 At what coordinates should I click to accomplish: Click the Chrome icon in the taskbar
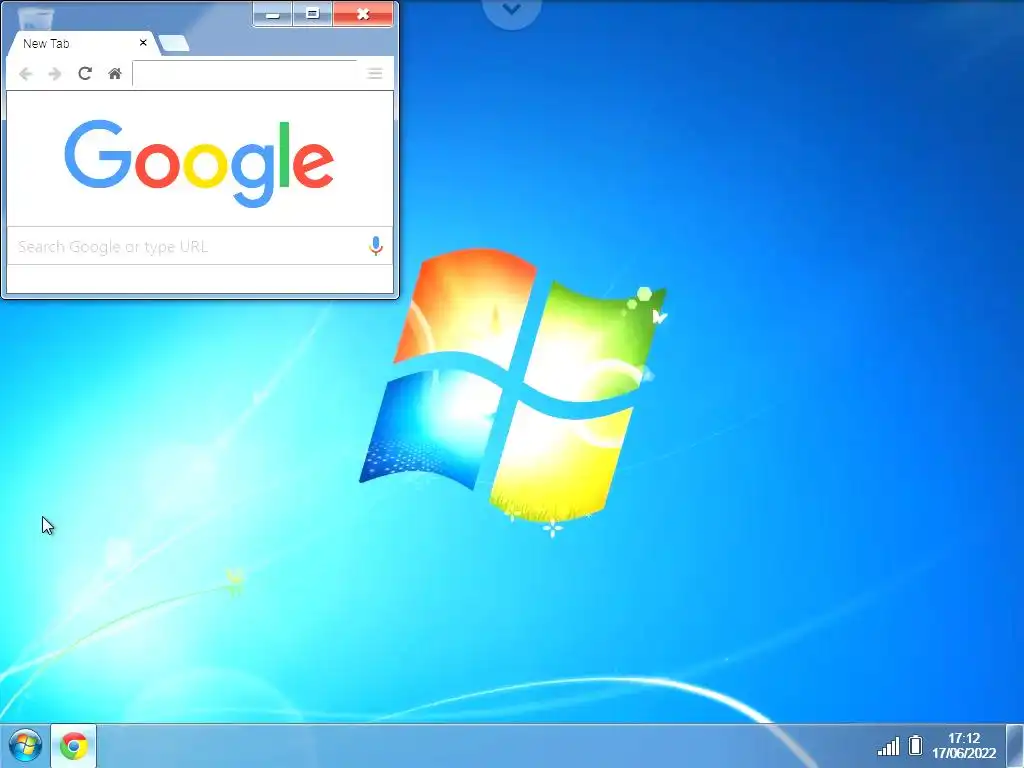pos(74,745)
